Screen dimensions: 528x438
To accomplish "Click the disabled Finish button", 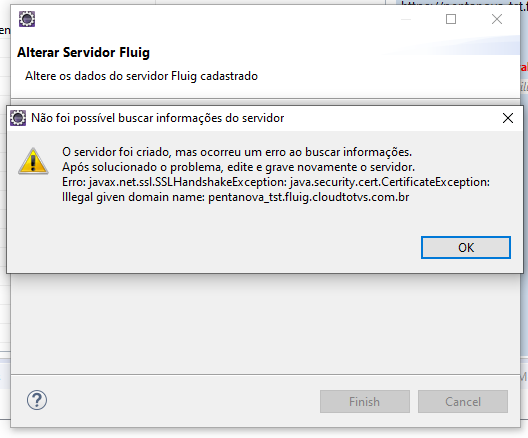I will [x=365, y=402].
